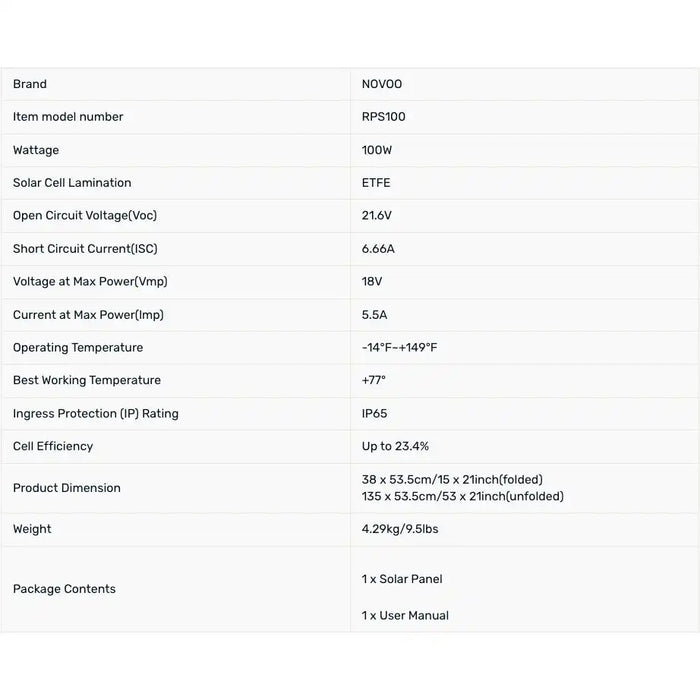Select the NOVOO brand value

[382, 84]
